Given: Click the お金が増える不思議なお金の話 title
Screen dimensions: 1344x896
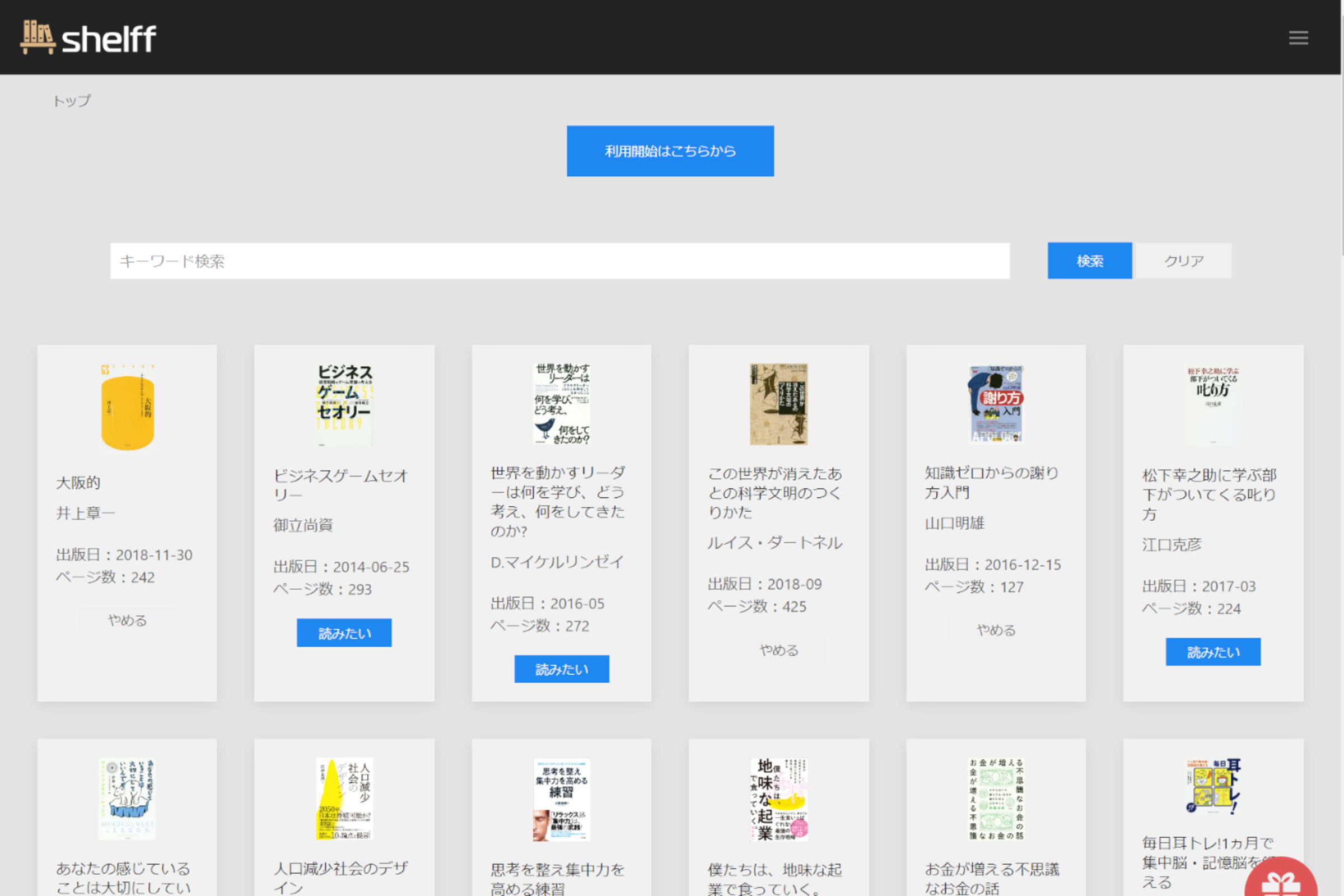Looking at the screenshot, I should pyautogui.click(x=992, y=878).
